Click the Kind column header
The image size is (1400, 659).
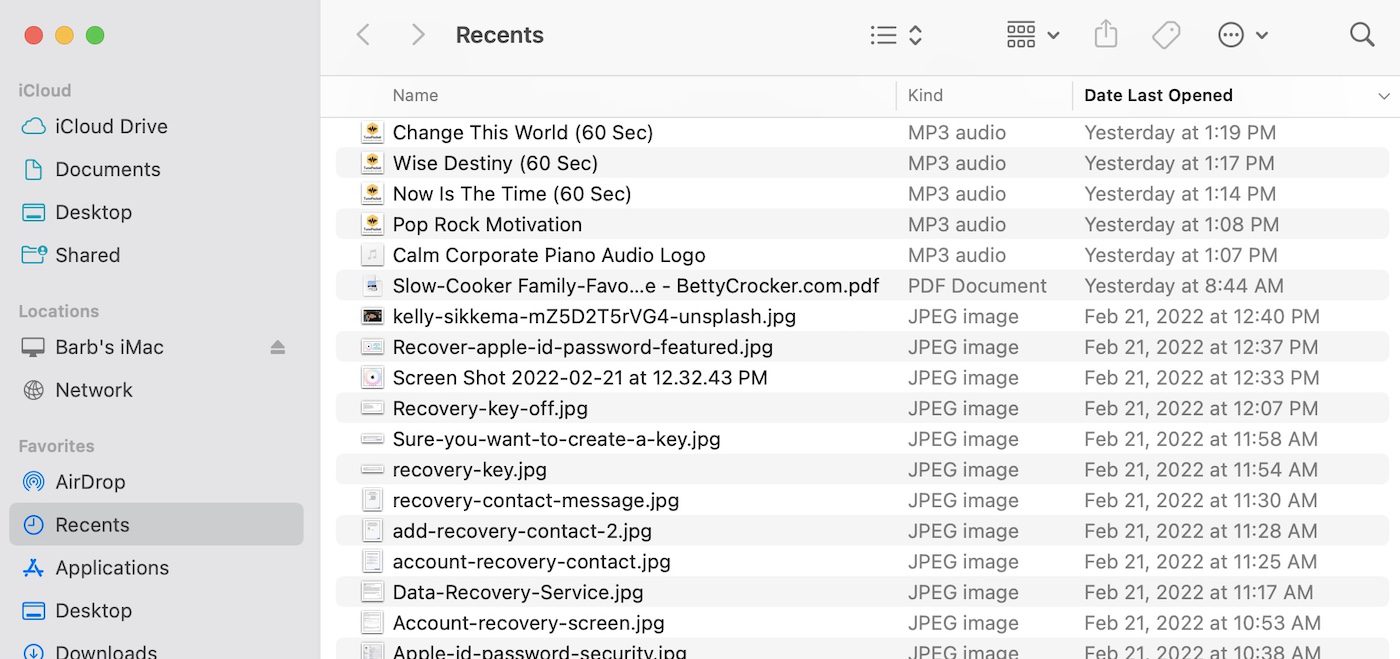(x=925, y=96)
